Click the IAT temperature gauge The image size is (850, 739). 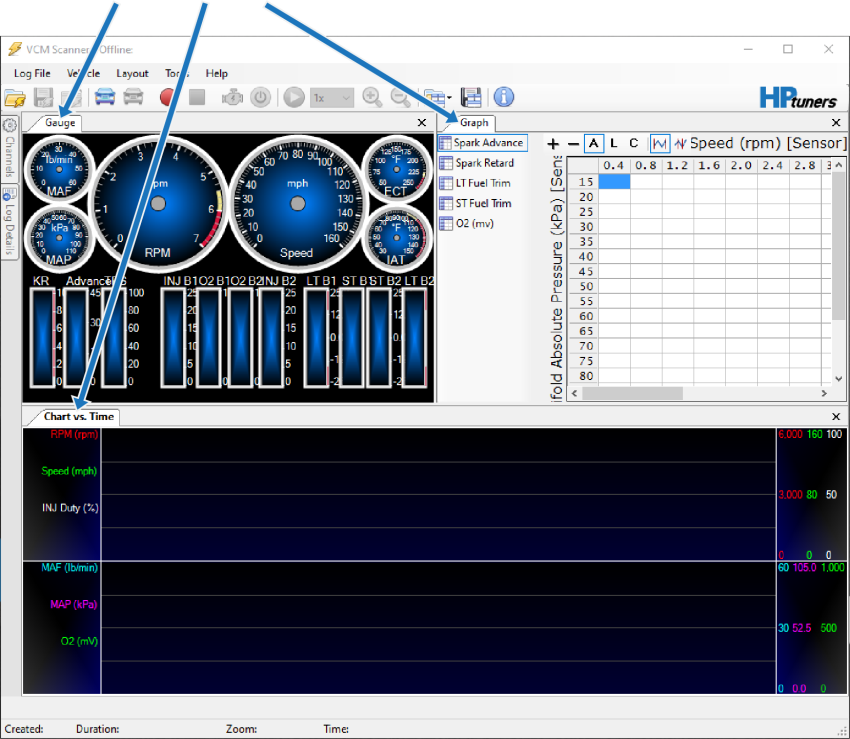pos(396,237)
